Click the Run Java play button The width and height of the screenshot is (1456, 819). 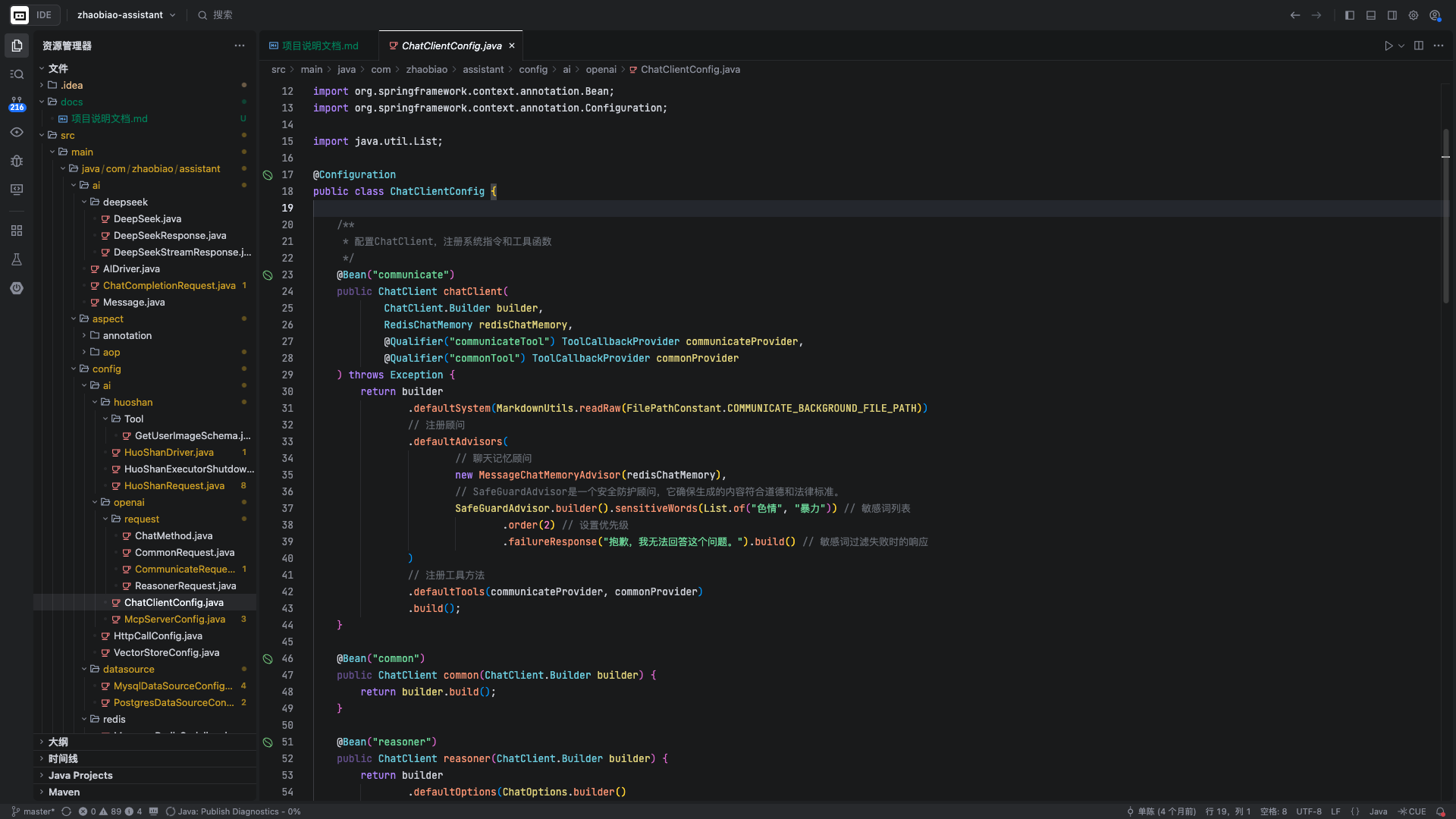point(1389,45)
